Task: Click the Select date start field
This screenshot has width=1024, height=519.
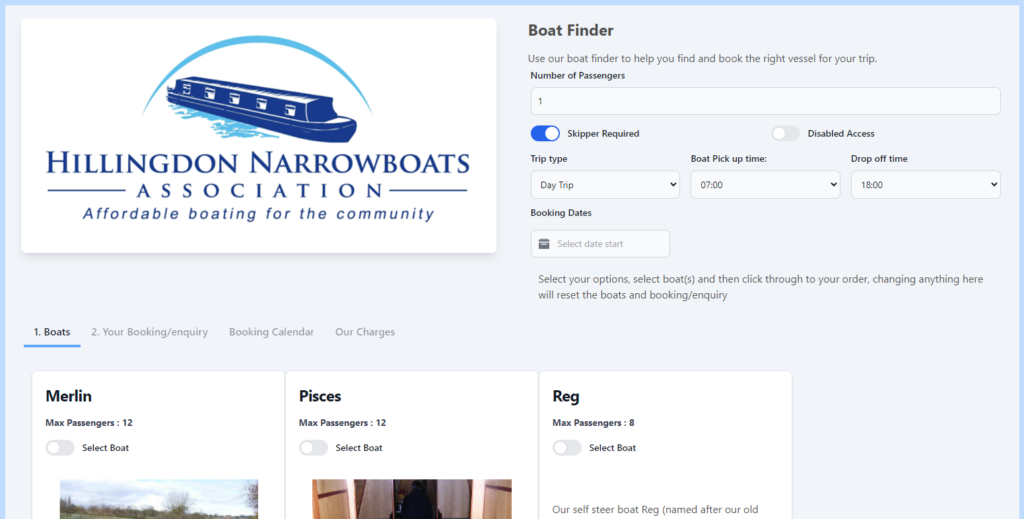Action: click(608, 244)
